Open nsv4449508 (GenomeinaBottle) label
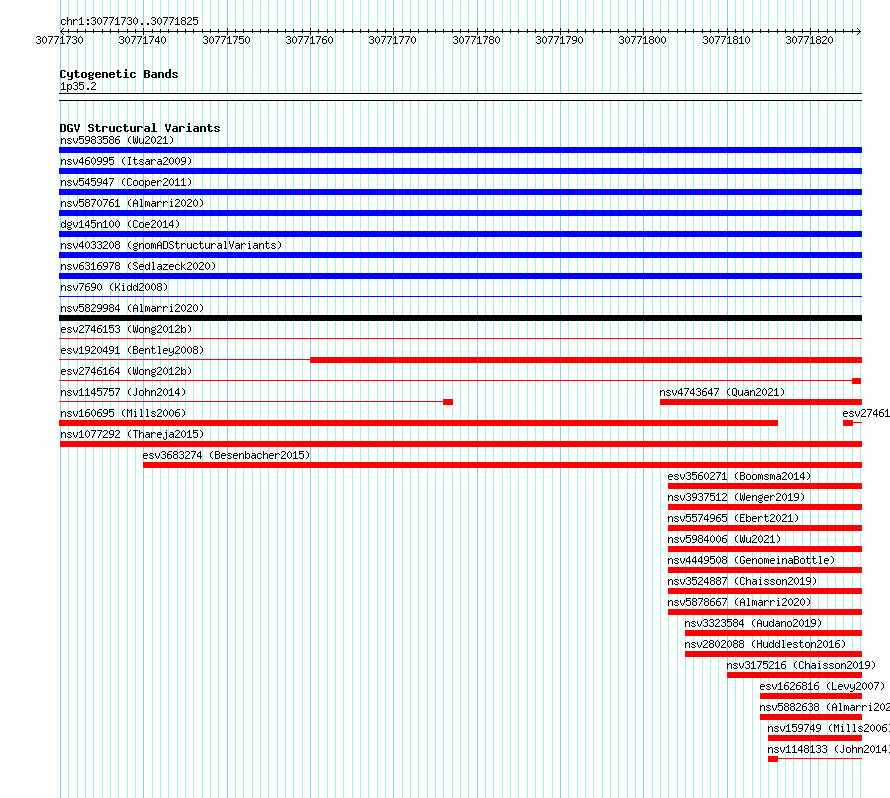The width and height of the screenshot is (890, 798). [x=752, y=560]
